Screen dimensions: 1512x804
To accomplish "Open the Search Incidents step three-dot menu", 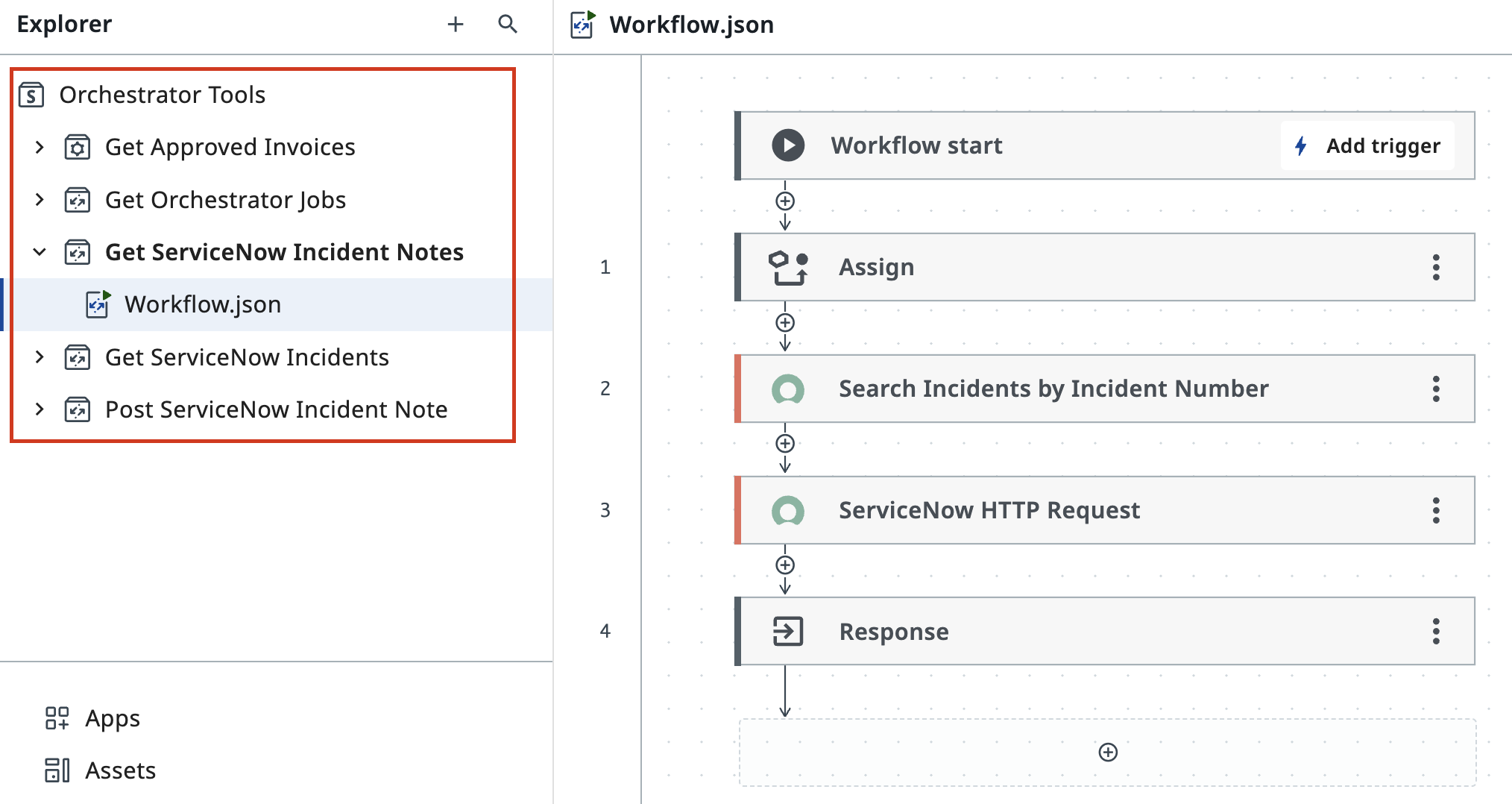I will click(x=1436, y=389).
